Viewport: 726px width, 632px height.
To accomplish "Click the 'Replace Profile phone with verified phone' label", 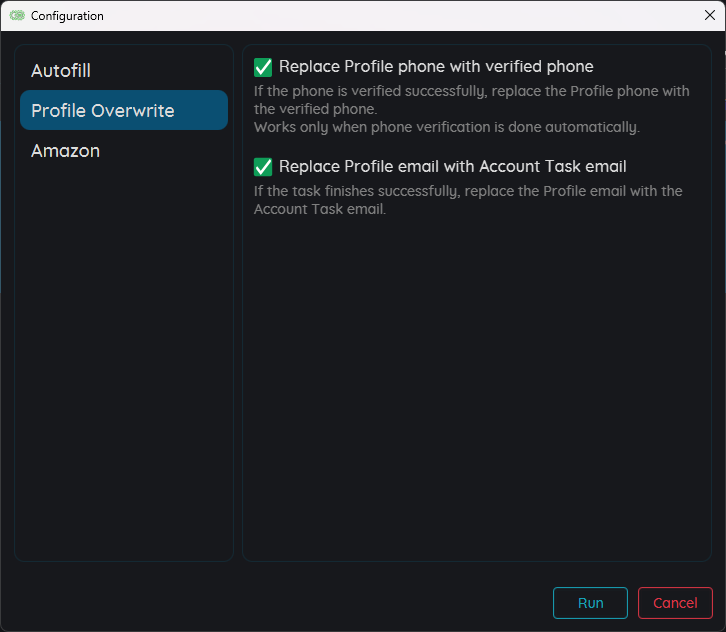I will [x=436, y=67].
